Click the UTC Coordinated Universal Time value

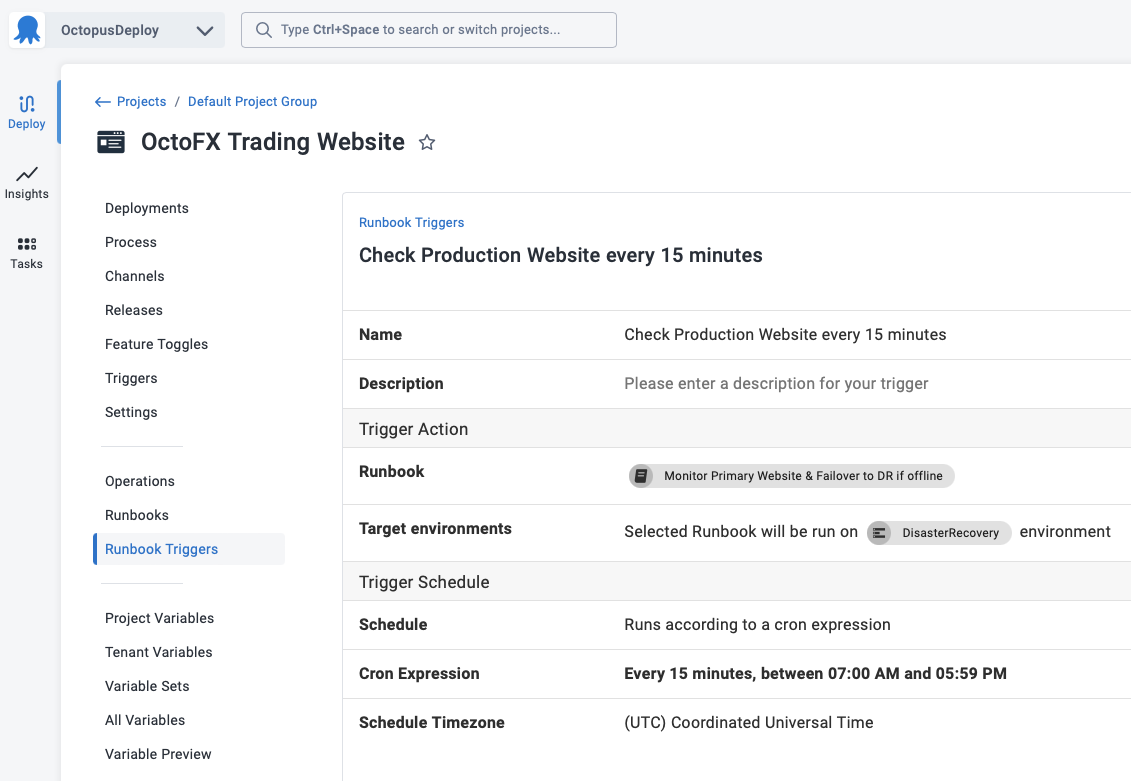point(749,723)
